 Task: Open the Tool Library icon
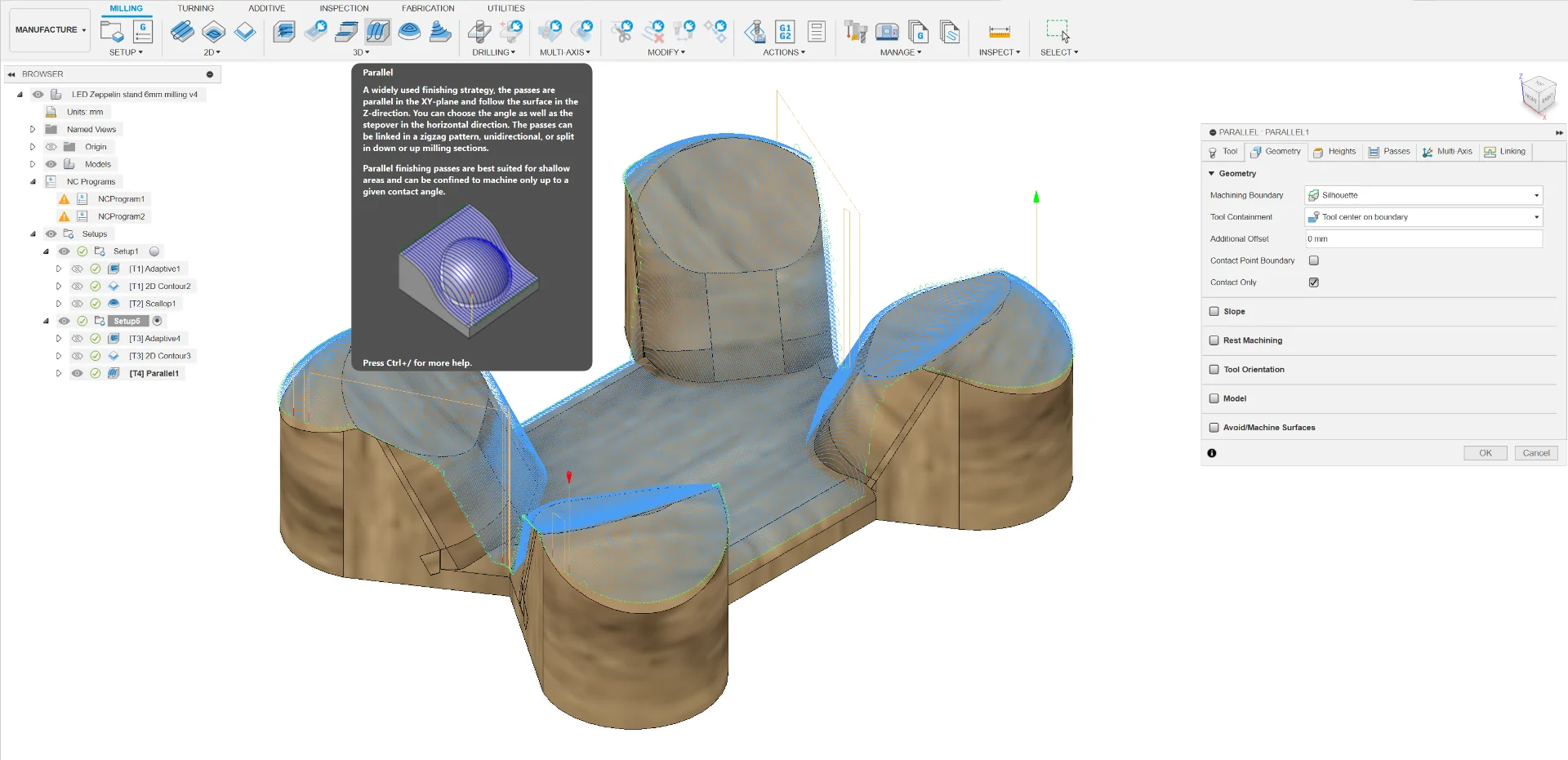pyautogui.click(x=855, y=32)
